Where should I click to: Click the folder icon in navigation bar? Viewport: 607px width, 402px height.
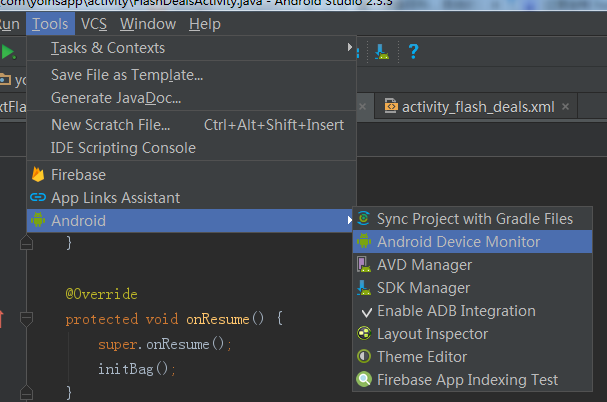5,79
